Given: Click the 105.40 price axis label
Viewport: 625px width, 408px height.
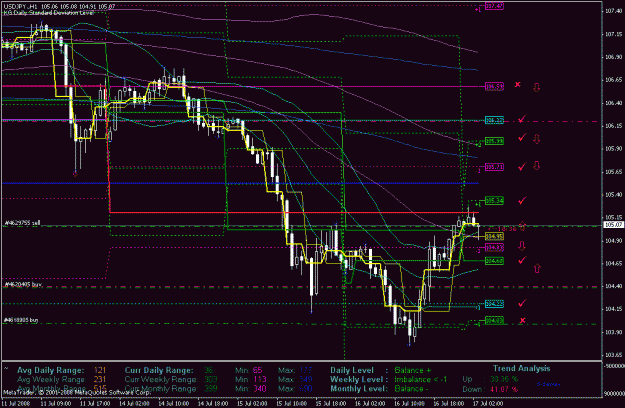Looking at the screenshot, I should click(x=613, y=194).
